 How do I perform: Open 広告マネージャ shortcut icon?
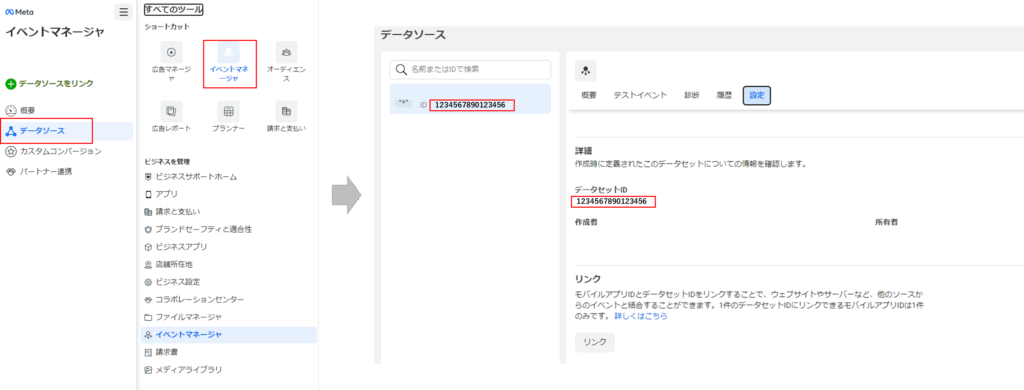pos(171,52)
